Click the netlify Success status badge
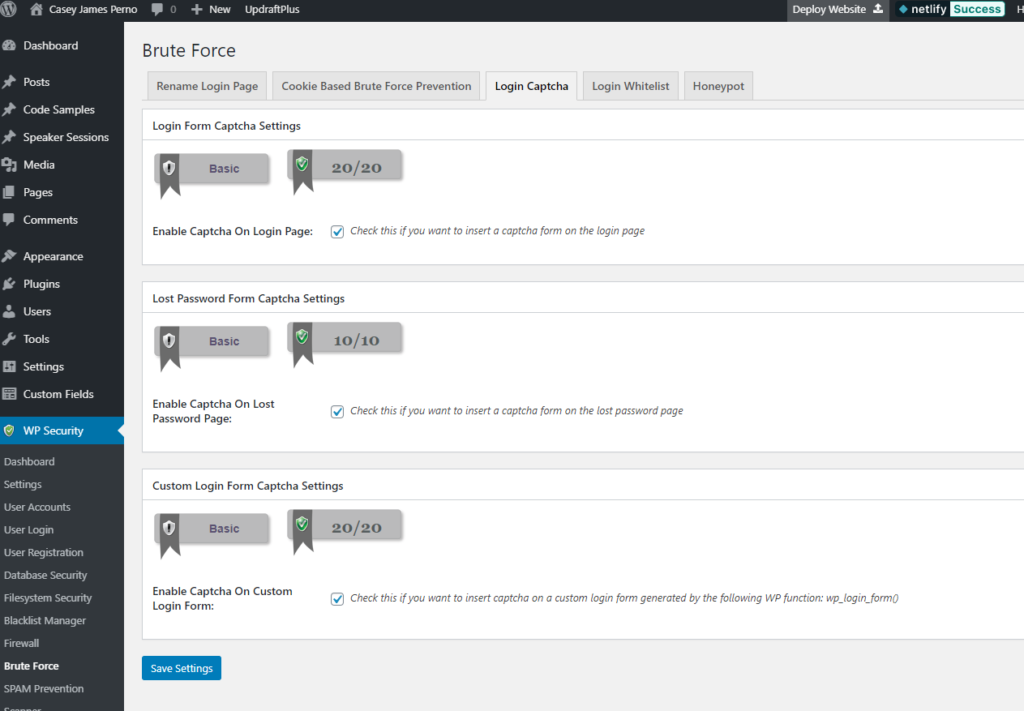This screenshot has width=1024, height=711. [x=976, y=9]
